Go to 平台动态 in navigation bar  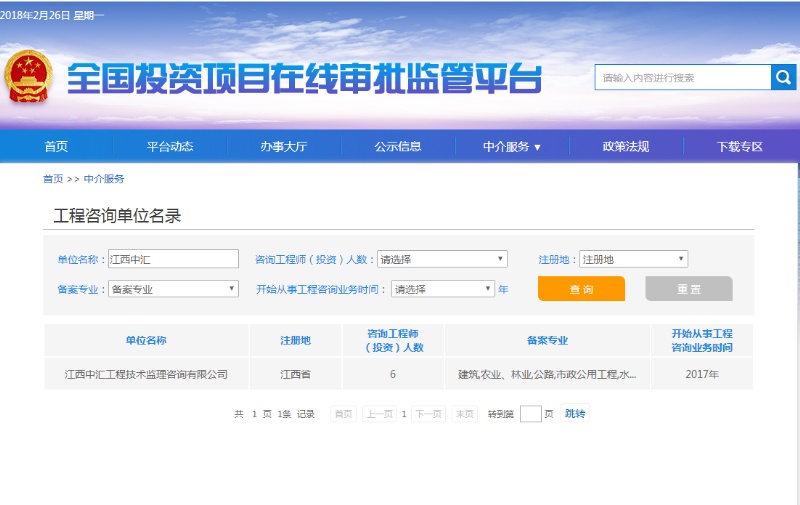[x=170, y=147]
